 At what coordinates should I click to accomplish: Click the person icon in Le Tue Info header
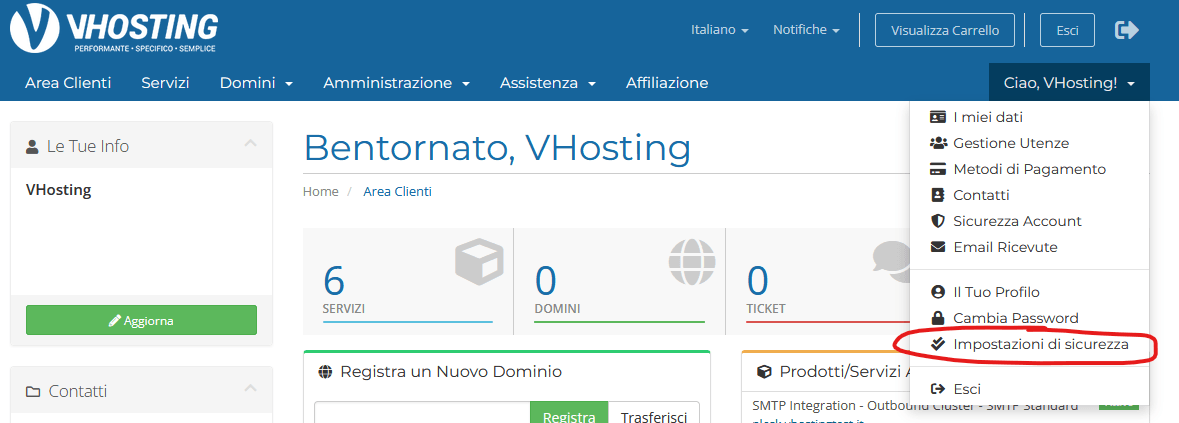(x=32, y=146)
